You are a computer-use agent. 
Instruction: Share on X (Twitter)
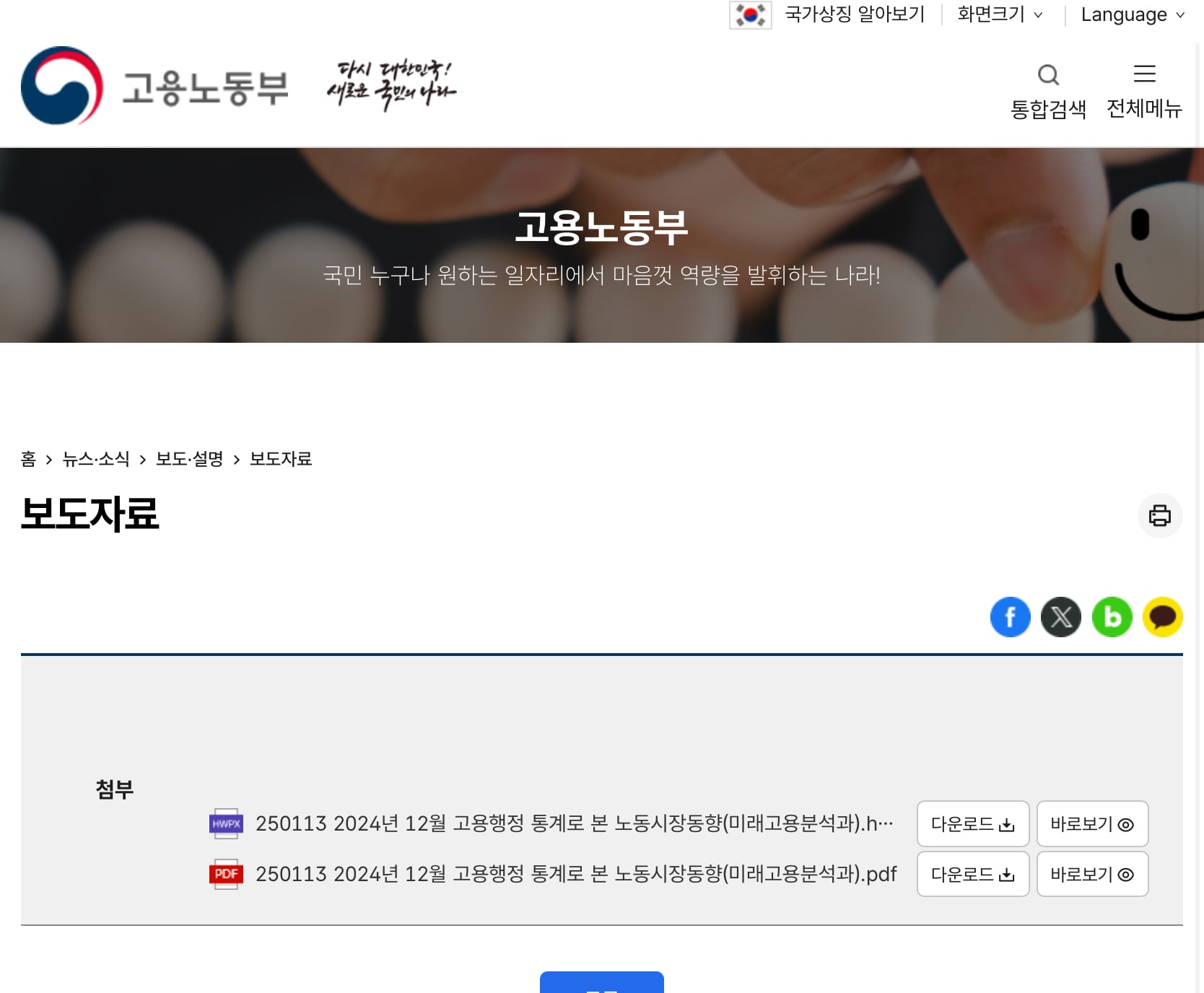pyautogui.click(x=1061, y=617)
